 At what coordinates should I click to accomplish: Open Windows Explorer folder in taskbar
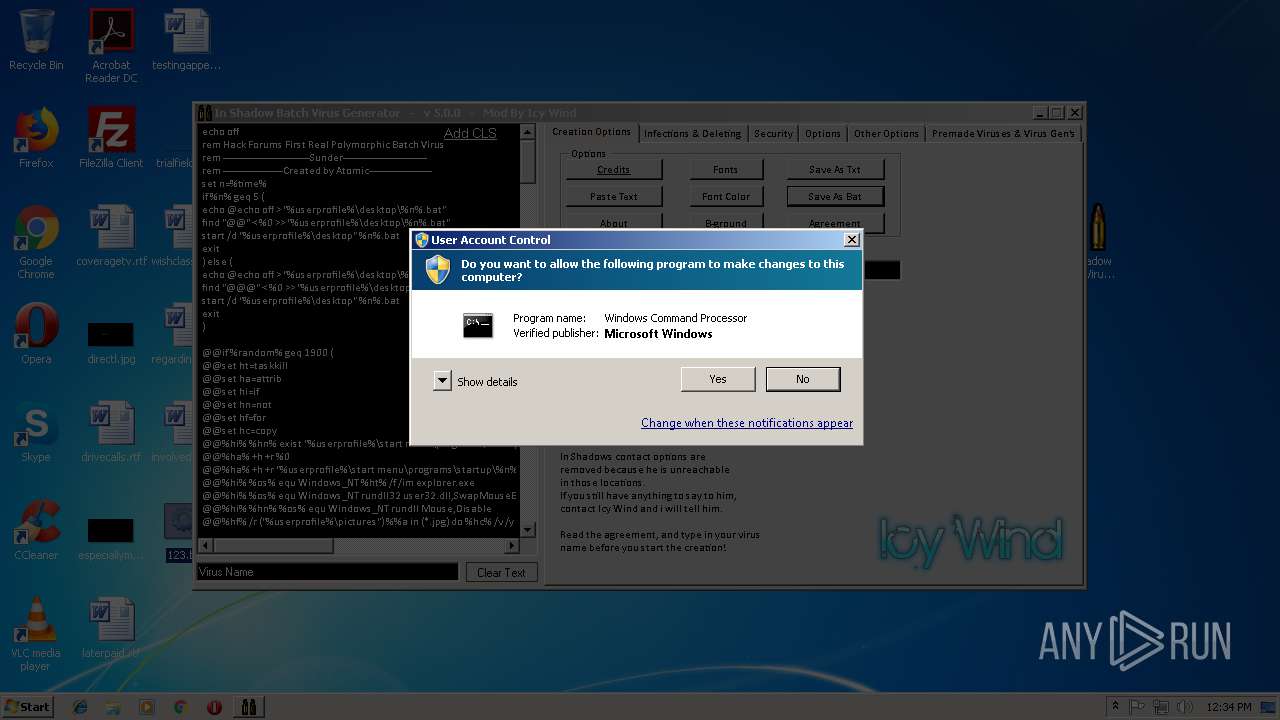tap(113, 707)
